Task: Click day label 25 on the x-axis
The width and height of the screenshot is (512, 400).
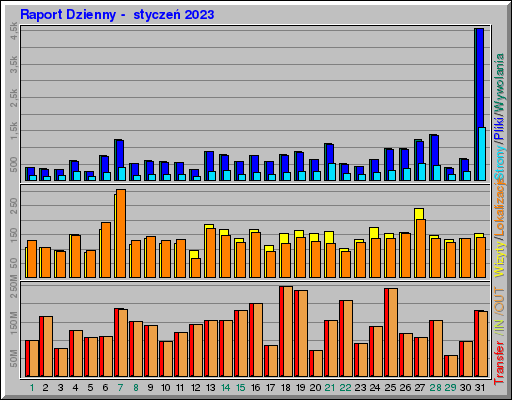Action: coord(390,388)
